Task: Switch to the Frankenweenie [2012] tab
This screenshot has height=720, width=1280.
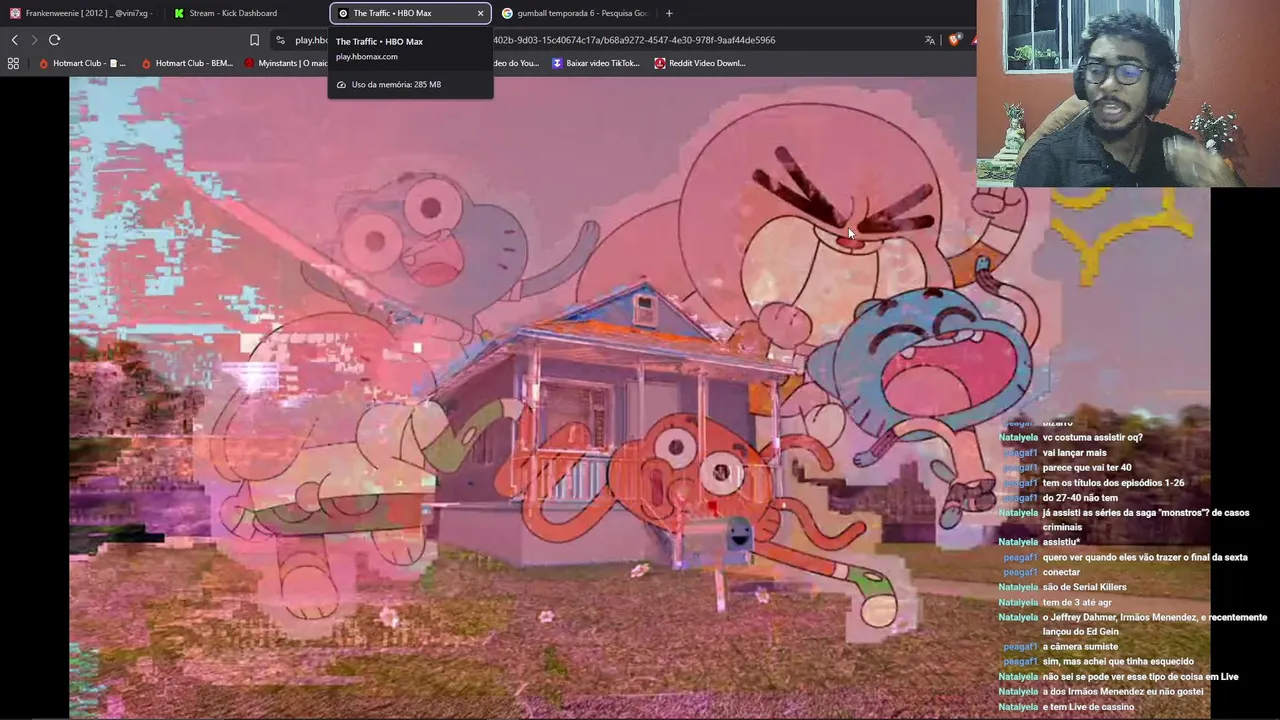Action: (82, 13)
